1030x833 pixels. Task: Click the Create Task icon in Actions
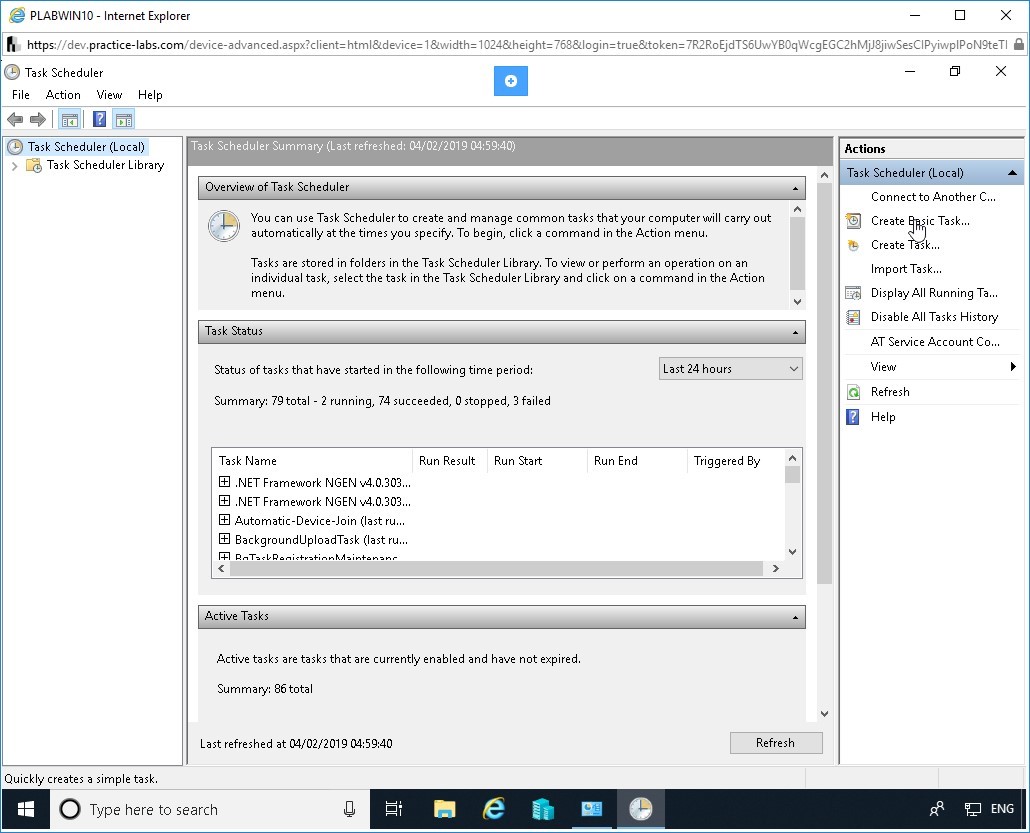853,245
